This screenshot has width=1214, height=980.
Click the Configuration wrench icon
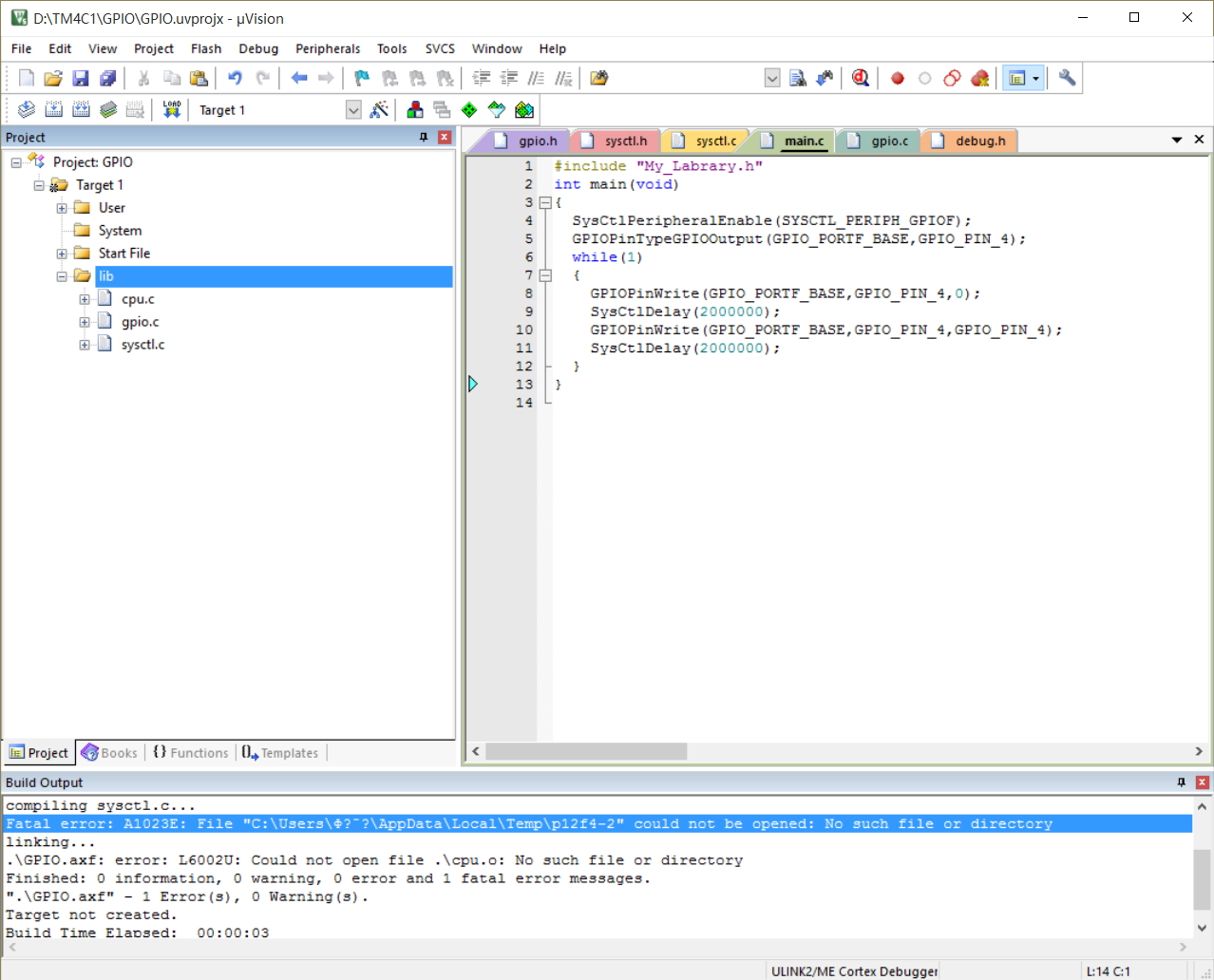point(1067,78)
